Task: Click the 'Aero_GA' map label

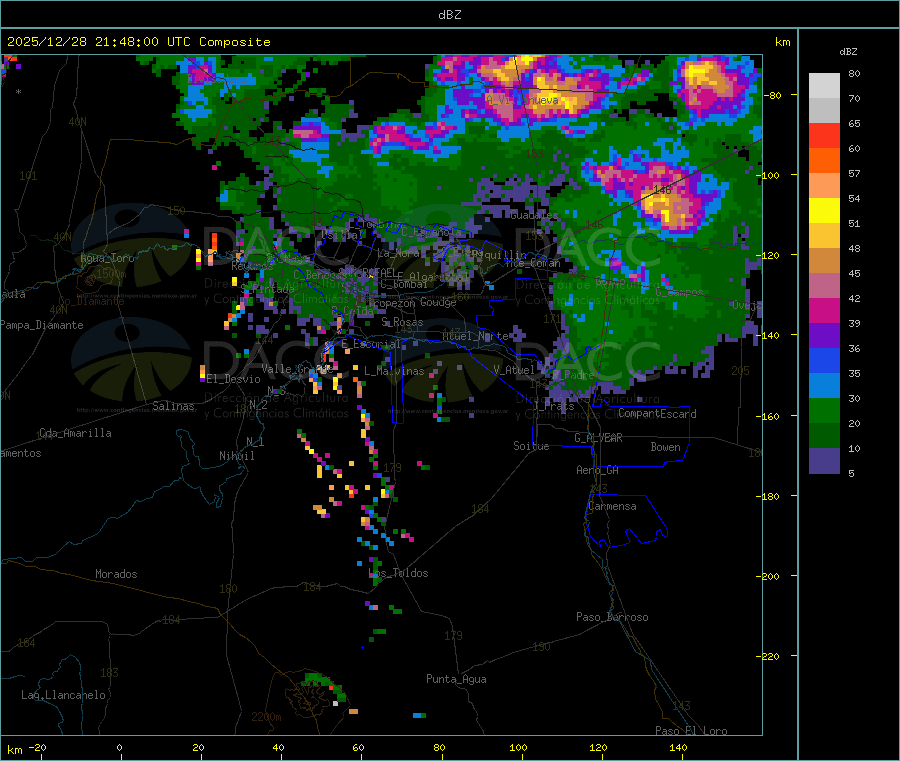Action: coord(598,470)
